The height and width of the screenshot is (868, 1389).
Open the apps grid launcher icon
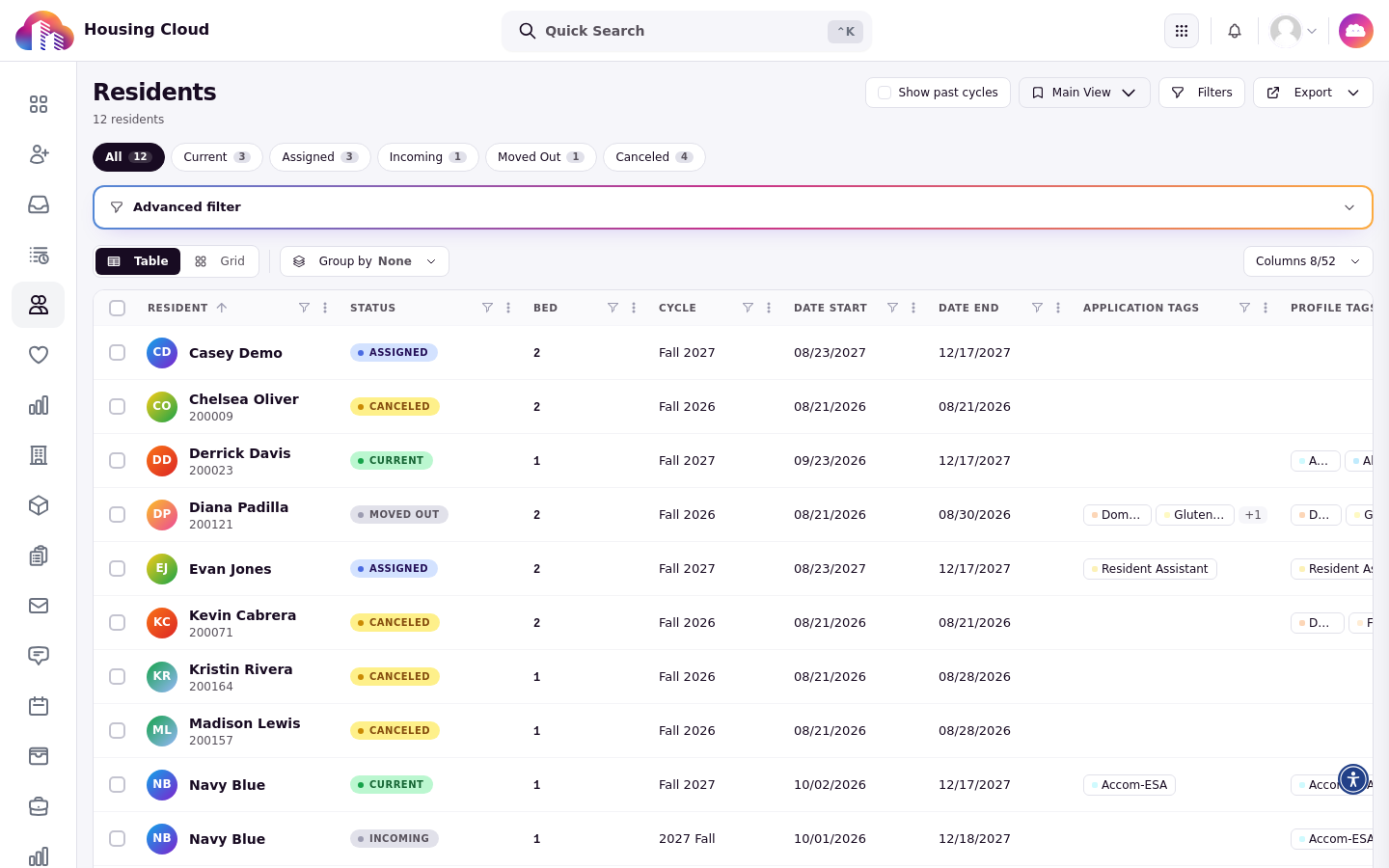point(1182,31)
